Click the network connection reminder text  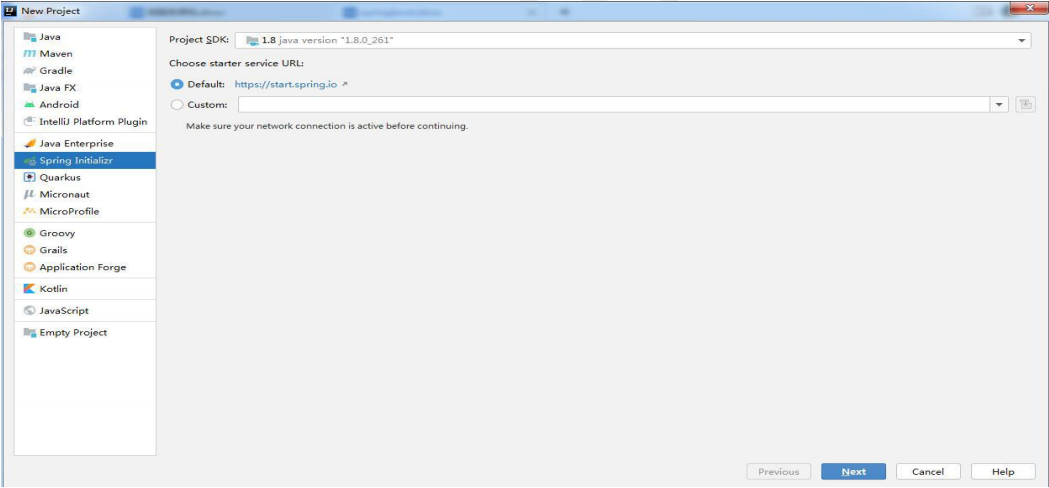326,125
